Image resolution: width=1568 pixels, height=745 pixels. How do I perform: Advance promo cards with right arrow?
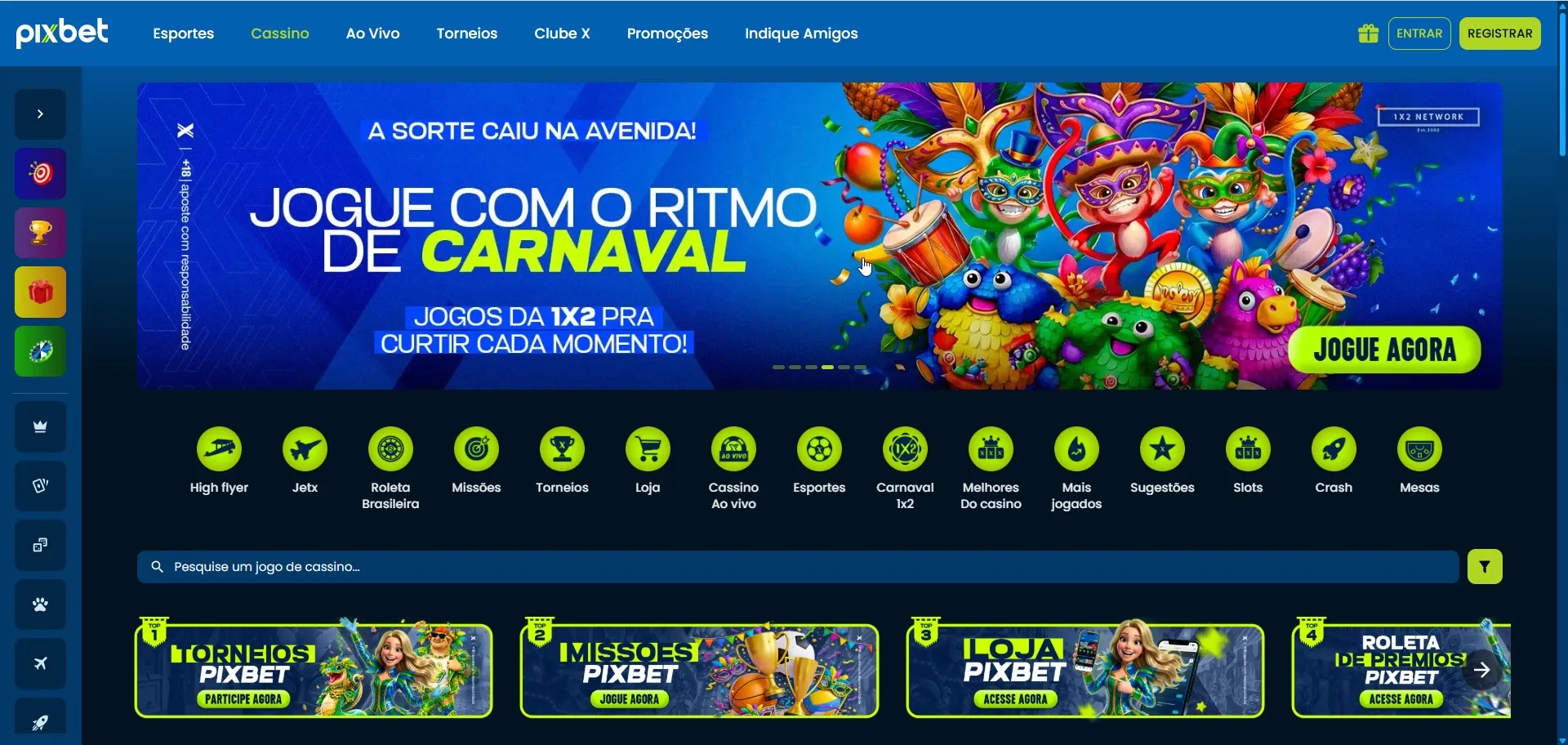[x=1481, y=670]
